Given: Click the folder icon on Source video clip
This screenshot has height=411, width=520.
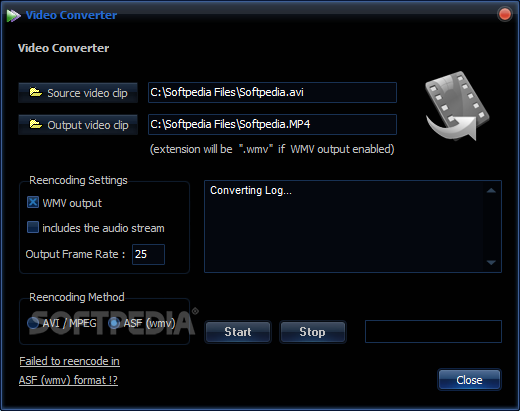Looking at the screenshot, I should point(36,92).
